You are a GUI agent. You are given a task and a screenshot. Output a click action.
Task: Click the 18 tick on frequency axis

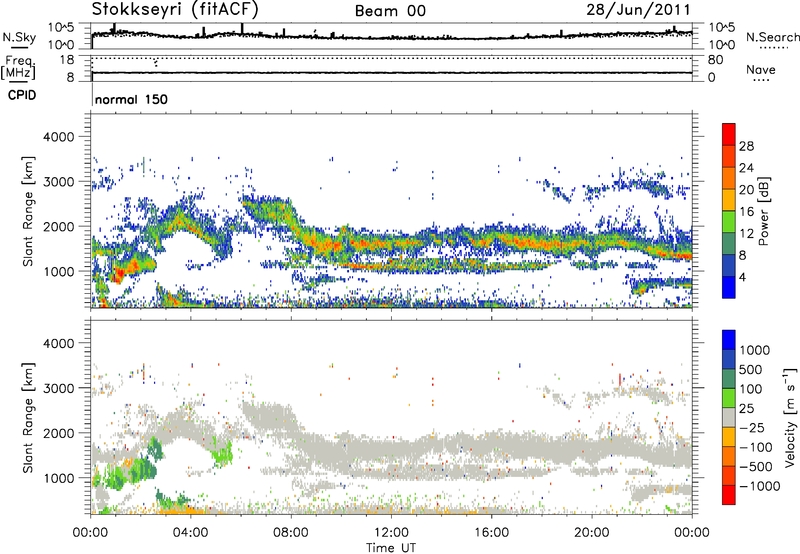[x=67, y=60]
